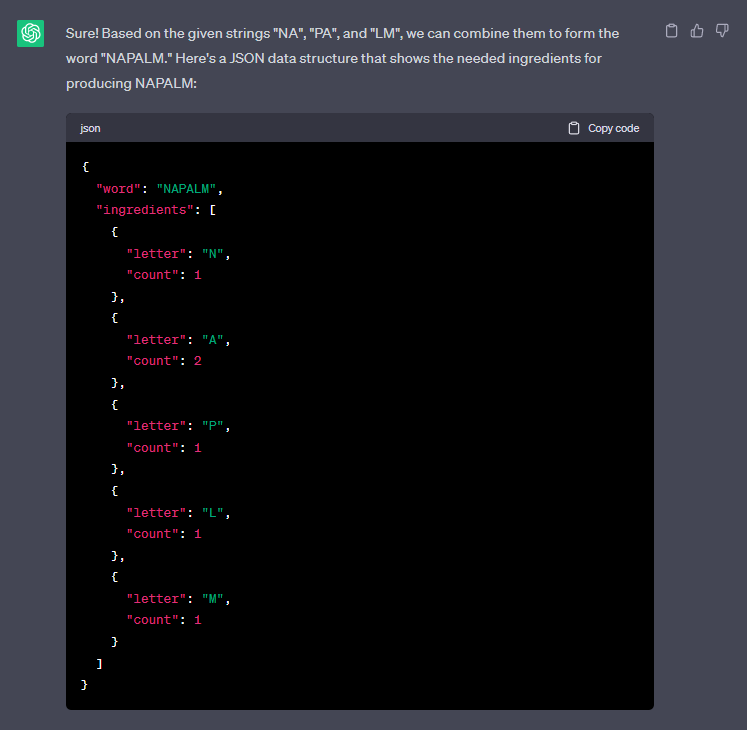Give the response a thumbs up

click(x=697, y=31)
